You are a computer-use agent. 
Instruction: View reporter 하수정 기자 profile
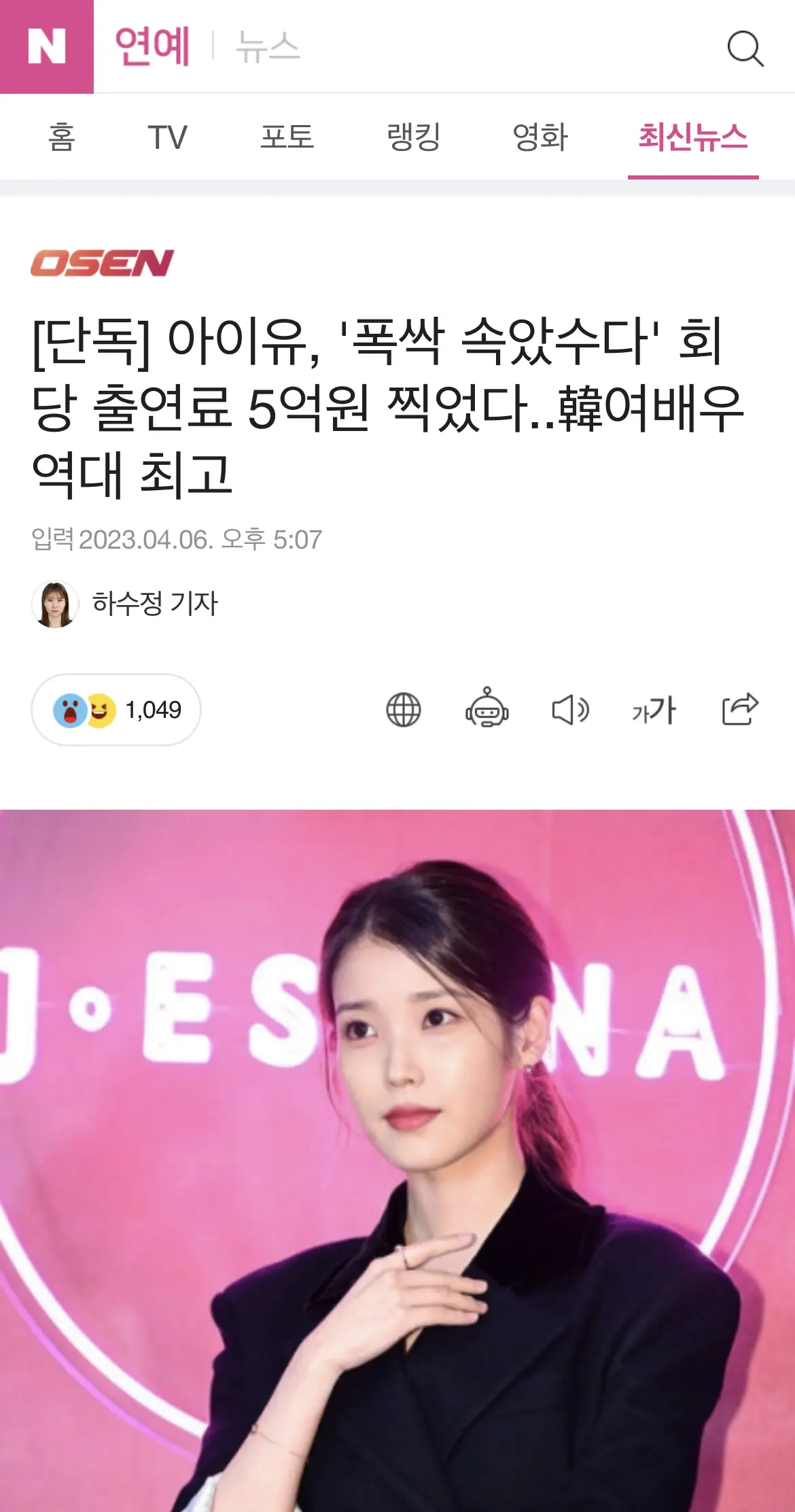click(125, 604)
